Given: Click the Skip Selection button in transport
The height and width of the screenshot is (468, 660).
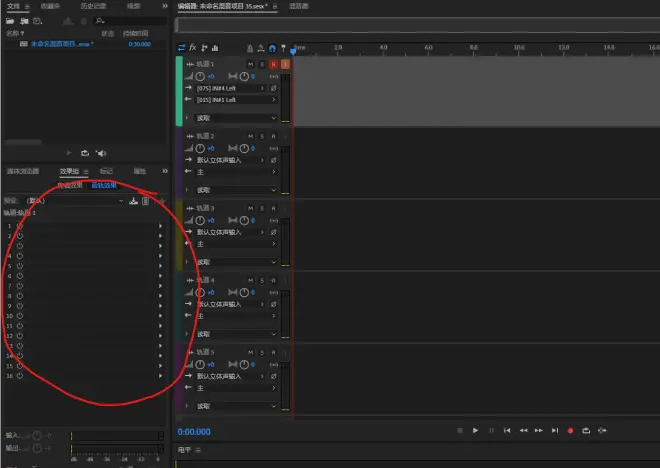Looking at the screenshot, I should (602, 431).
